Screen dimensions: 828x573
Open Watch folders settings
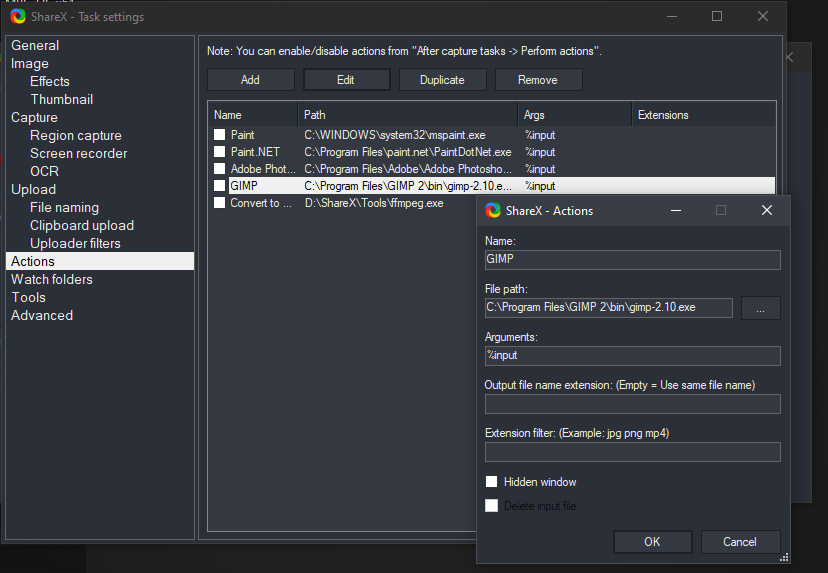[52, 279]
